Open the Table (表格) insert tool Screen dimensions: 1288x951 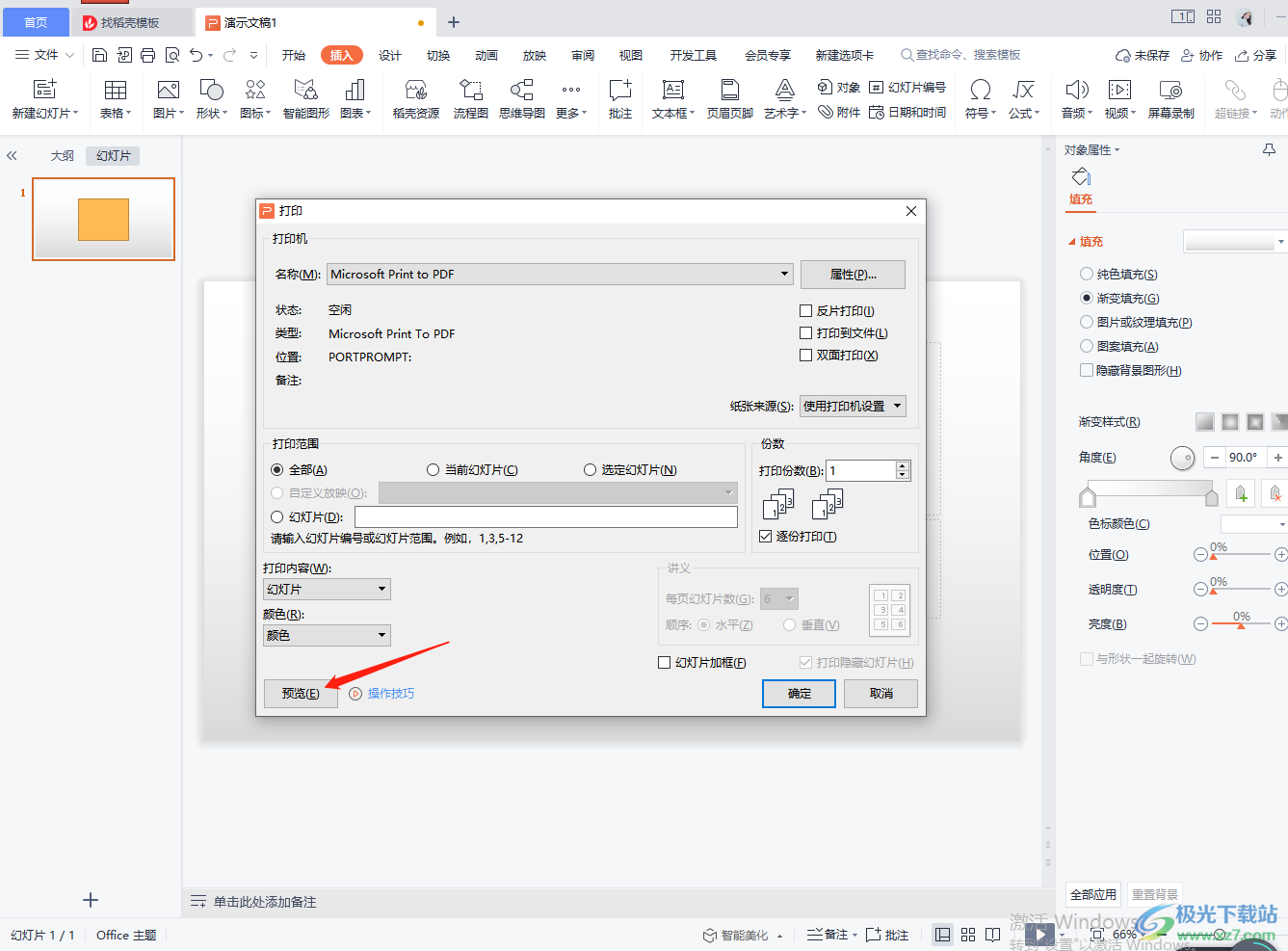pyautogui.click(x=116, y=99)
